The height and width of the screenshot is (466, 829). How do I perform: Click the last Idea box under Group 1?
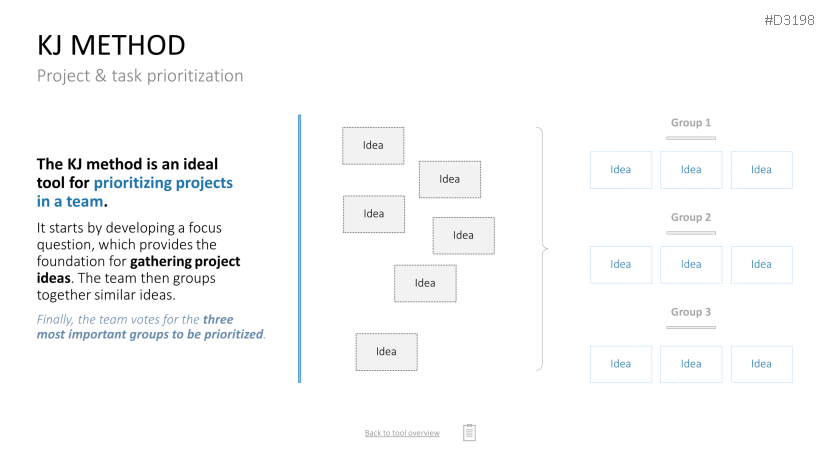tap(761, 170)
